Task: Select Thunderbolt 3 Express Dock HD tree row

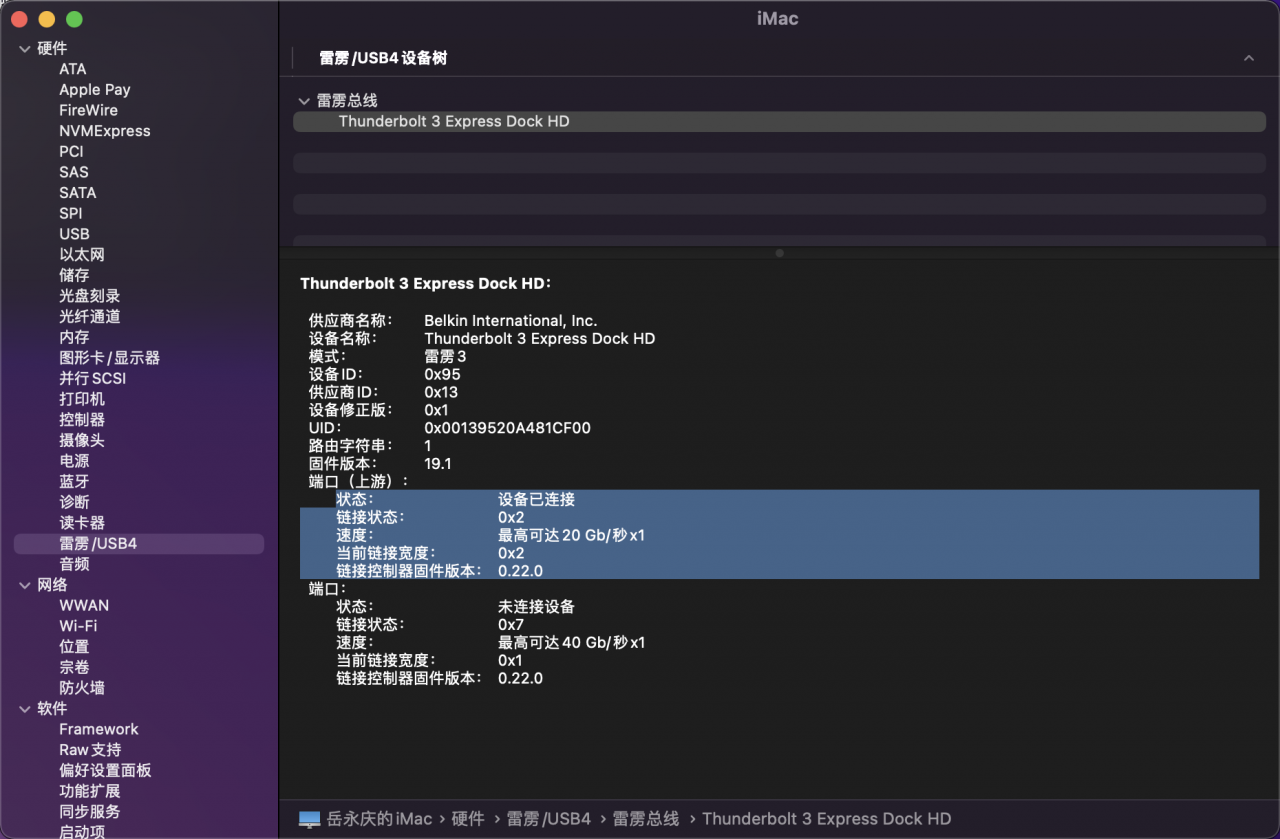Action: [x=779, y=121]
